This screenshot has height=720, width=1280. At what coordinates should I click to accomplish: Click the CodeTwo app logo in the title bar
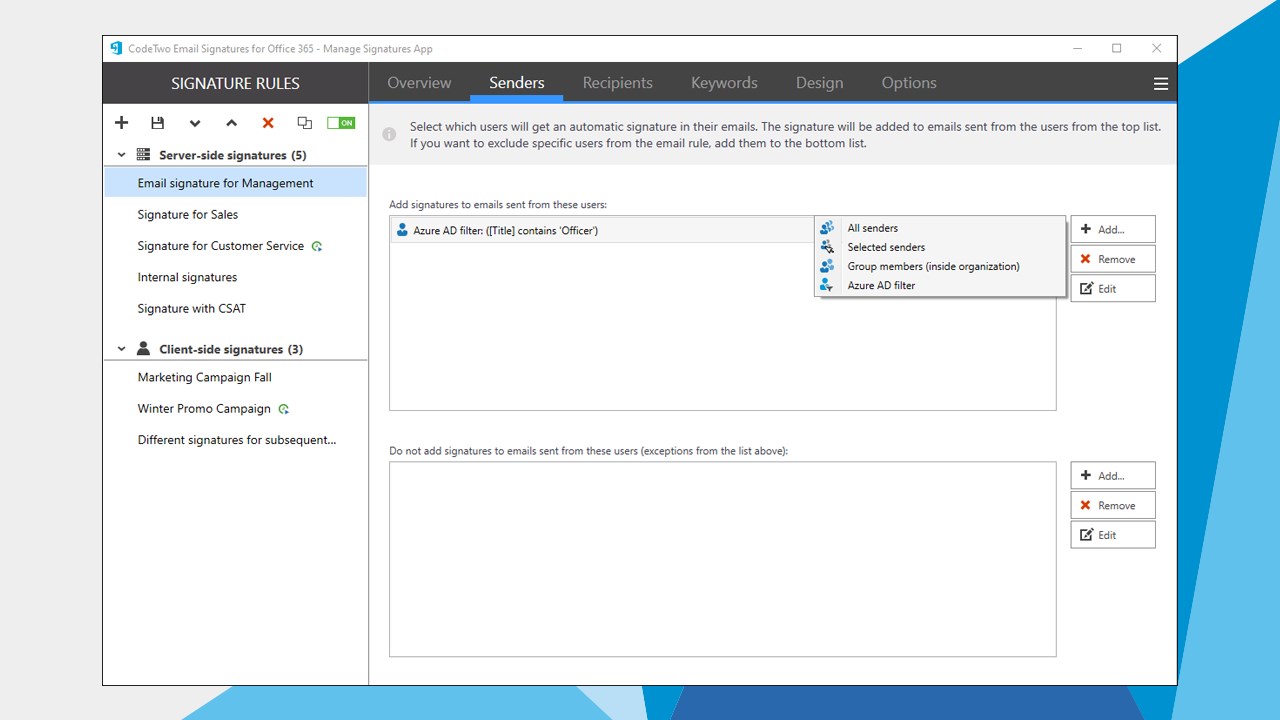click(x=116, y=48)
